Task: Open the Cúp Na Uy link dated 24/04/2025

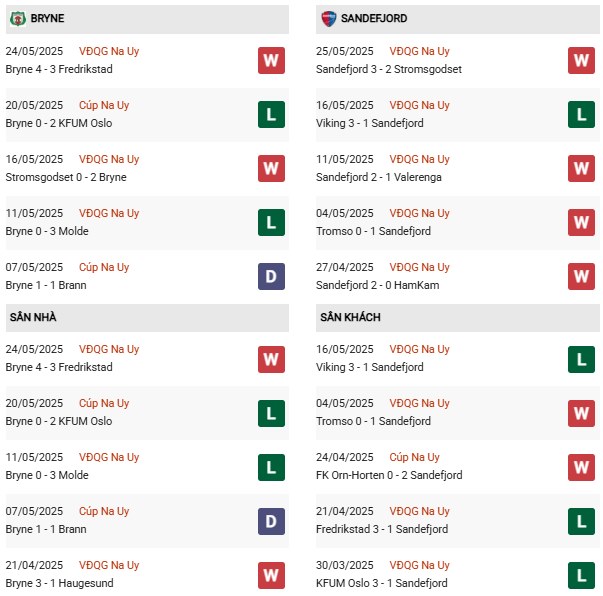Action: (422, 457)
